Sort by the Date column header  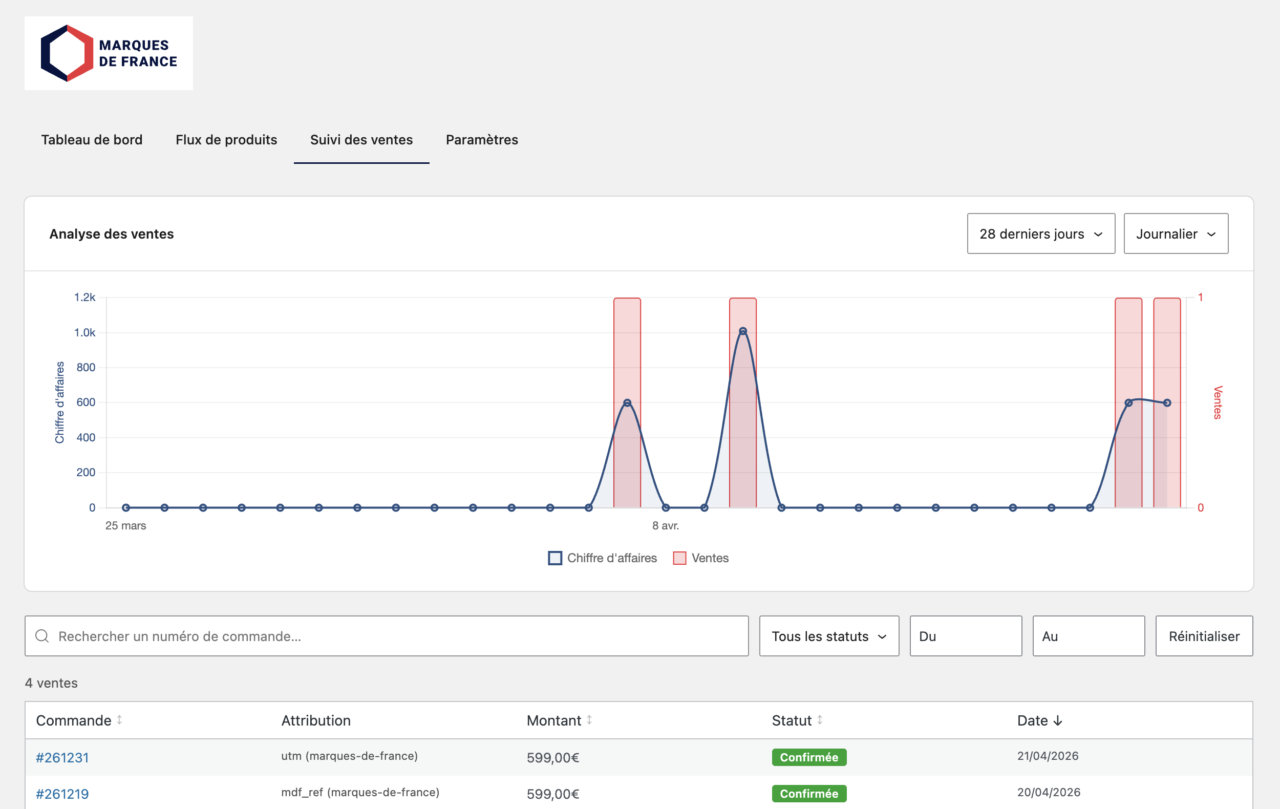(x=1039, y=720)
